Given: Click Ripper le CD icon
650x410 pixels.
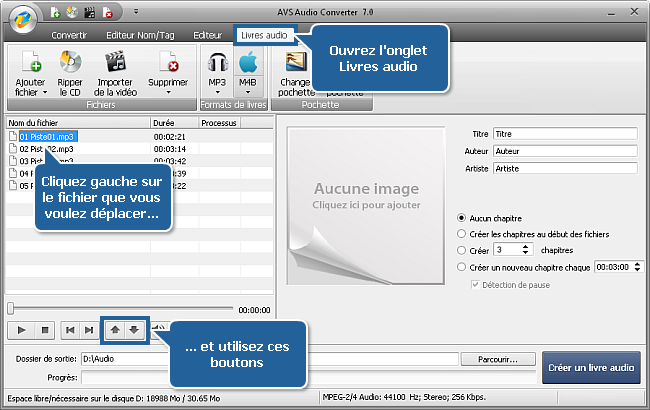Looking at the screenshot, I should [71, 63].
